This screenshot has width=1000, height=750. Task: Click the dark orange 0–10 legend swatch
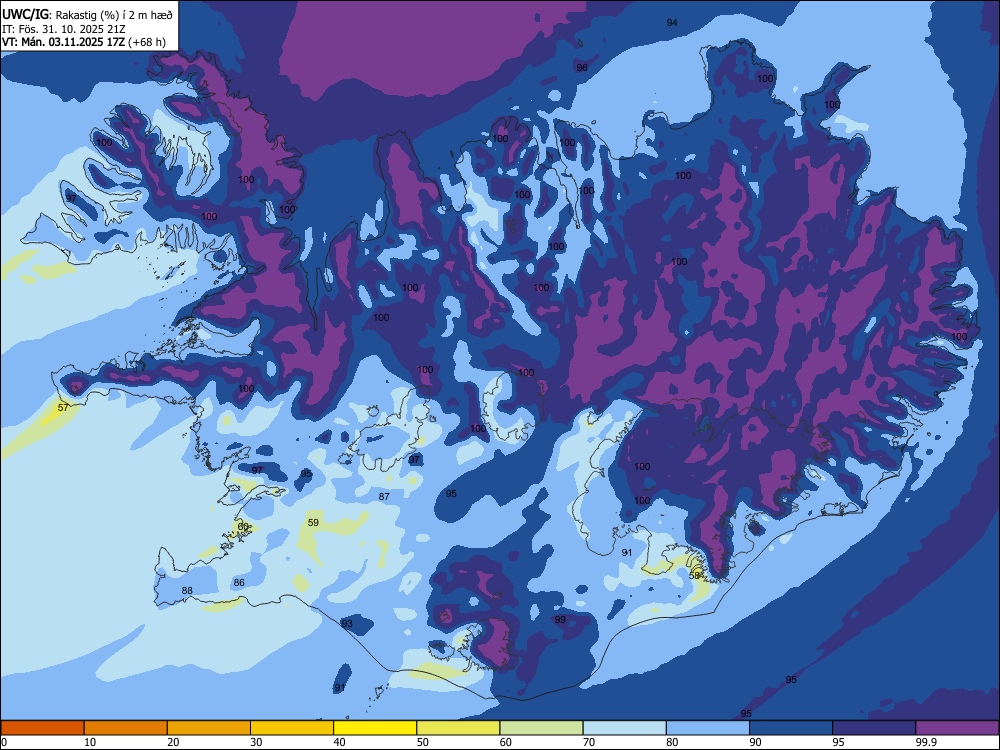(x=42, y=728)
